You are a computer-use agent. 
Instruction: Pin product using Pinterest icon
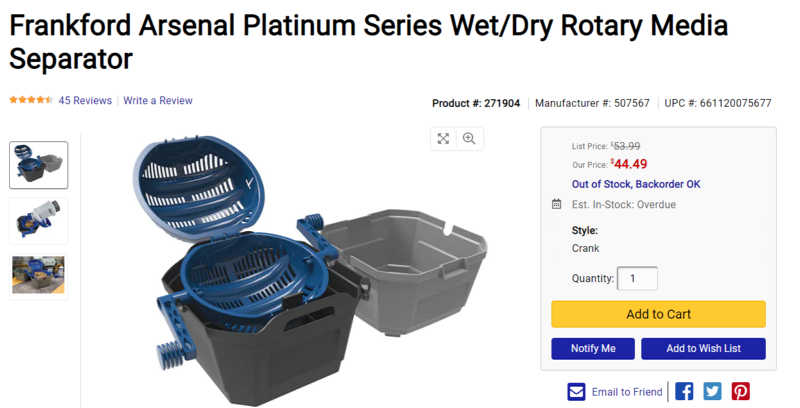click(x=740, y=391)
